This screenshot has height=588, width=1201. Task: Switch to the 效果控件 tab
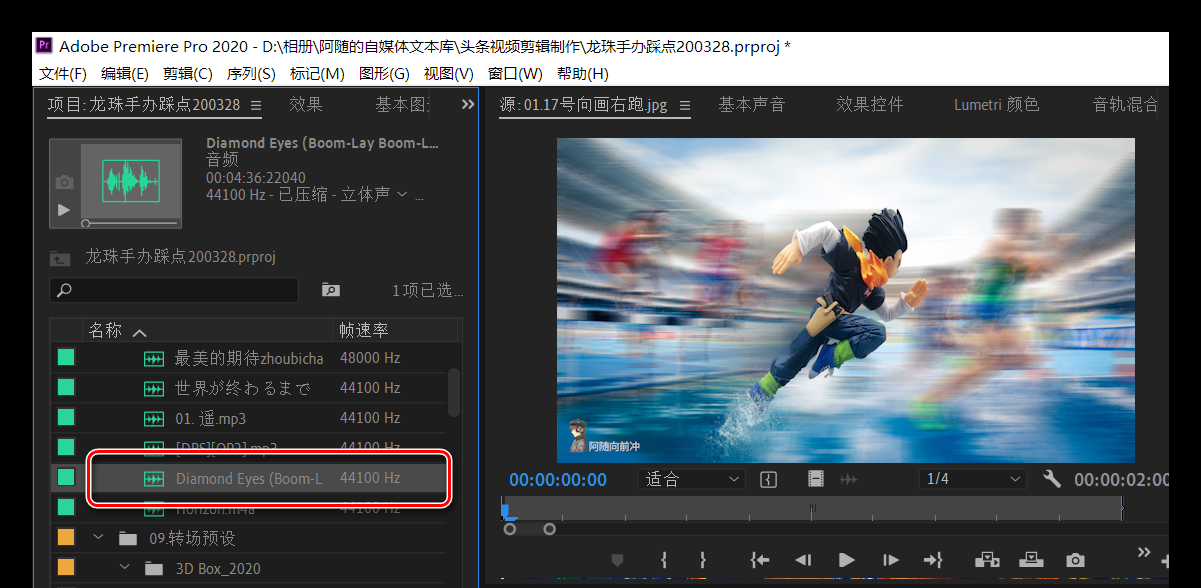click(x=870, y=104)
